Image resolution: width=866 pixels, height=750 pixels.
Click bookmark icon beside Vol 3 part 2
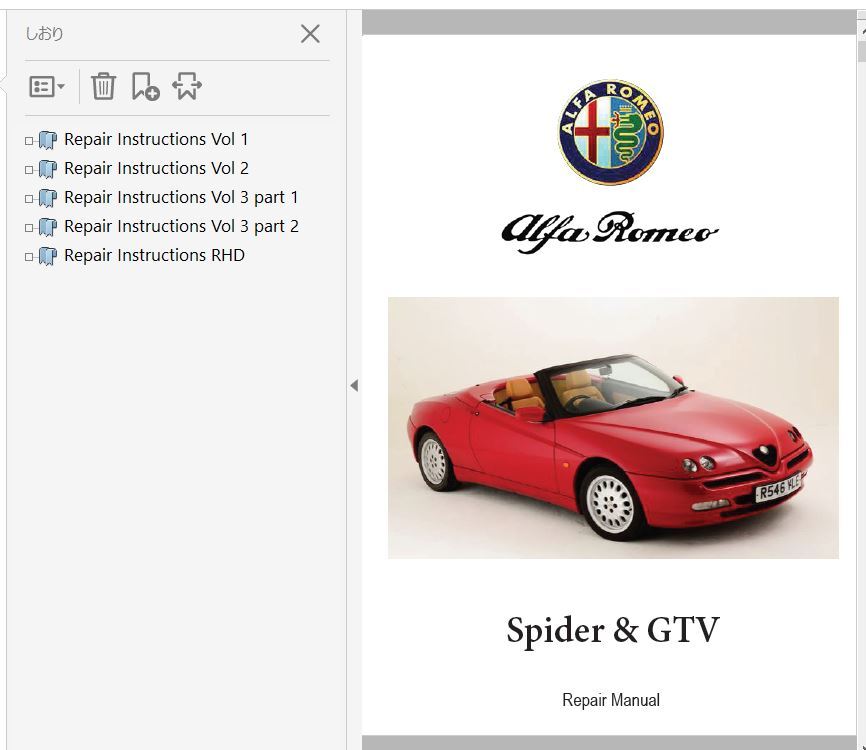coord(48,228)
